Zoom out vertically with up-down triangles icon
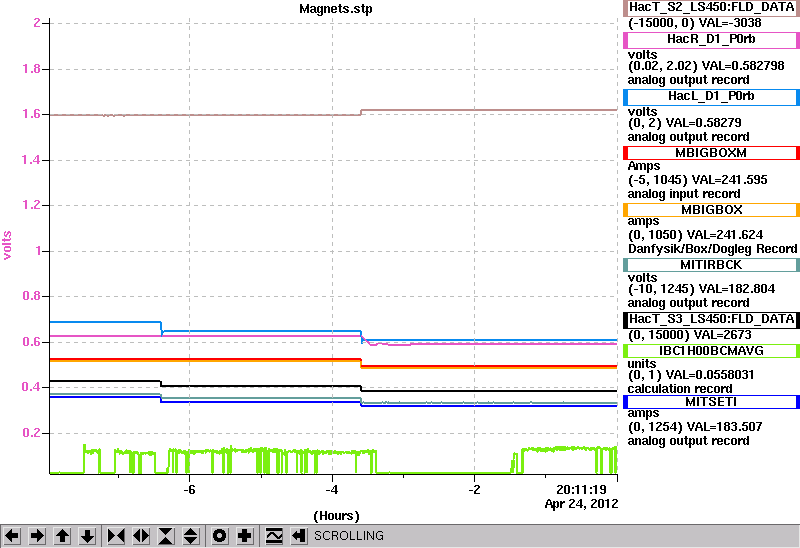The width and height of the screenshot is (800, 548). [x=191, y=536]
